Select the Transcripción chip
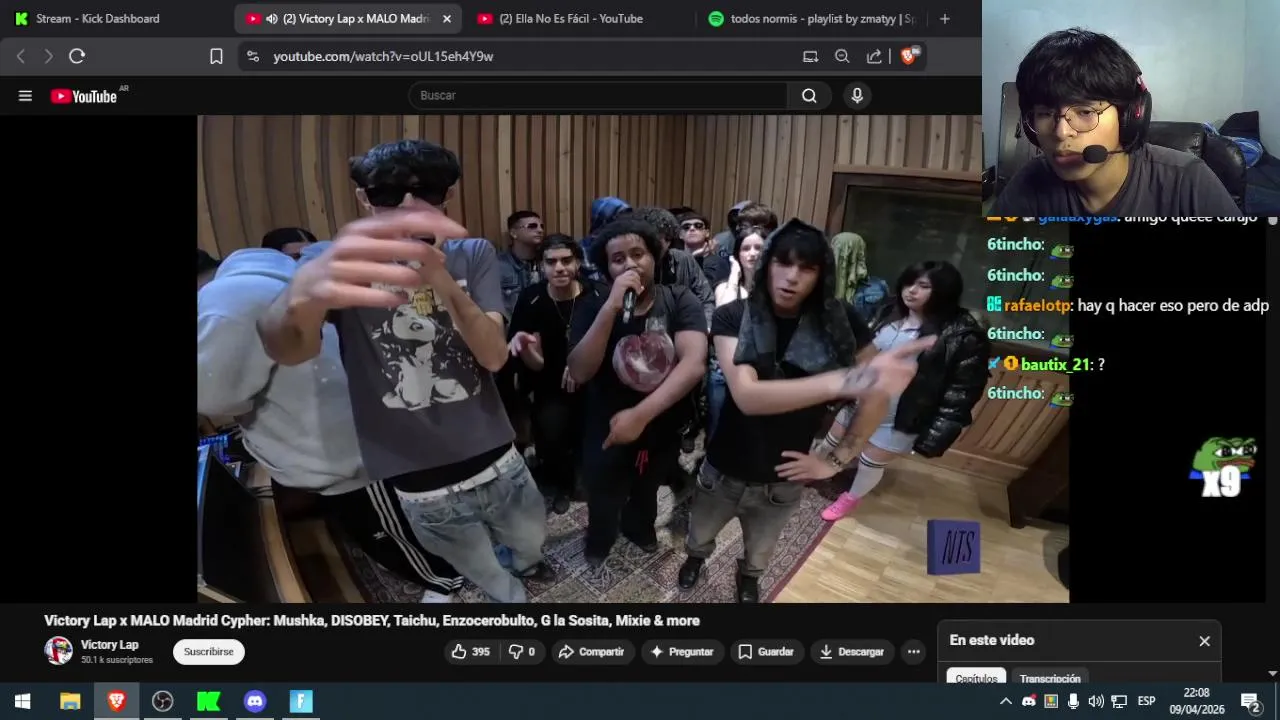This screenshot has width=1280, height=720. coord(1050,678)
